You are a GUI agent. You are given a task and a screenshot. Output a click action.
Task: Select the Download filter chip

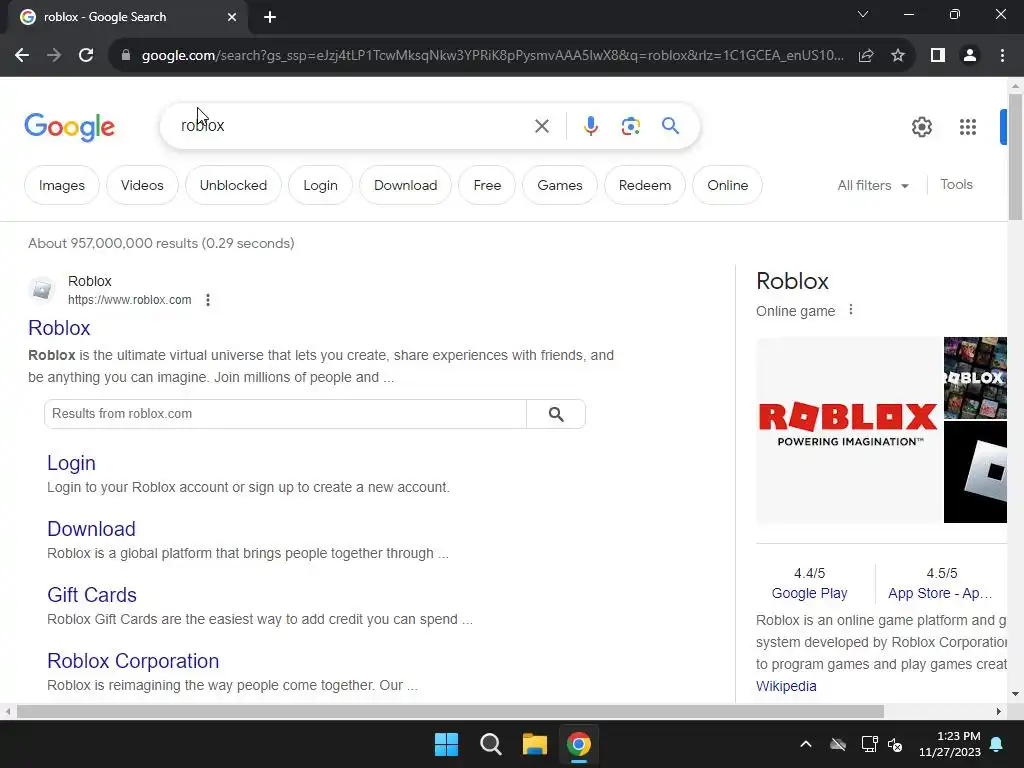(x=406, y=185)
